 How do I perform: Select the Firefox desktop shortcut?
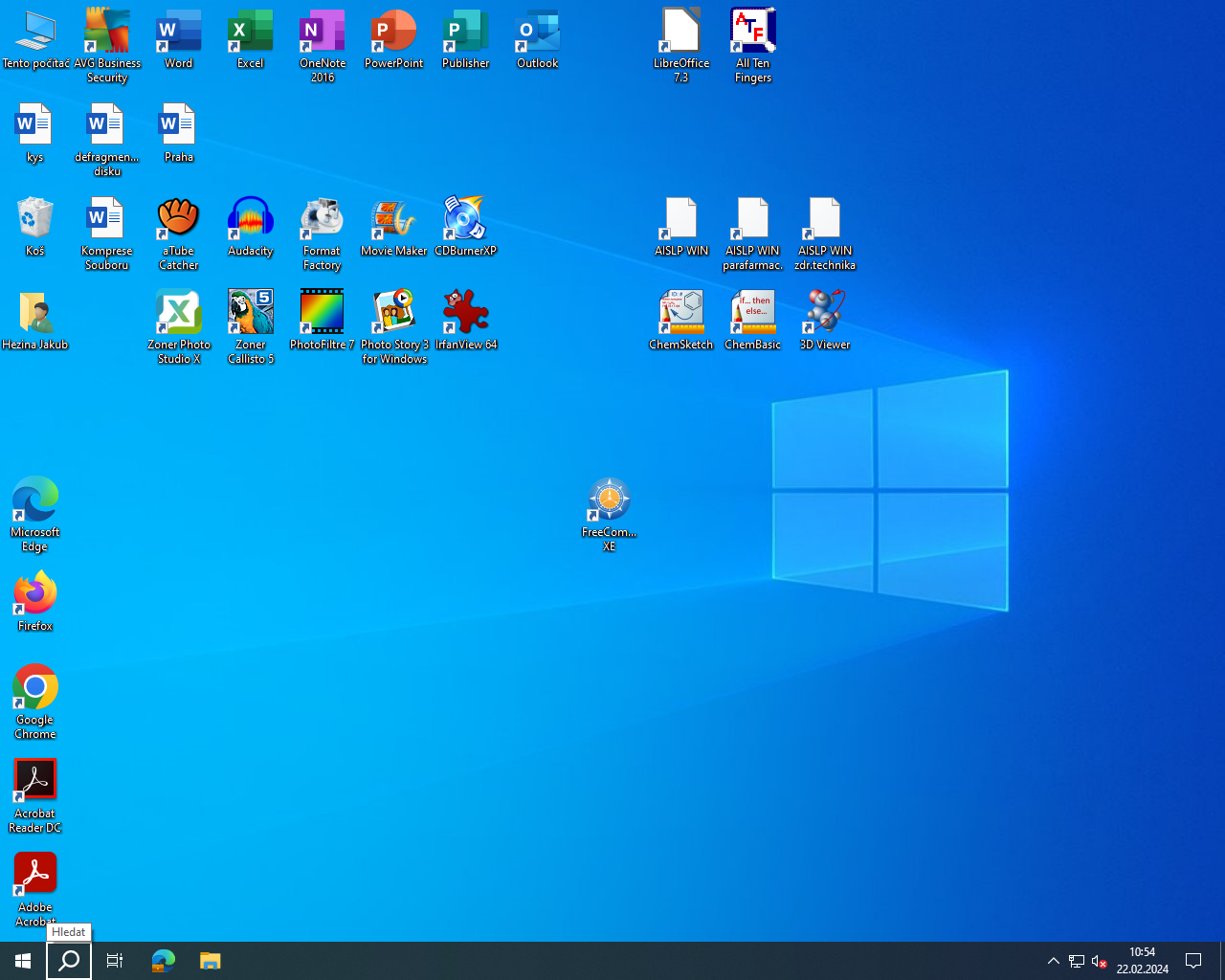[35, 602]
